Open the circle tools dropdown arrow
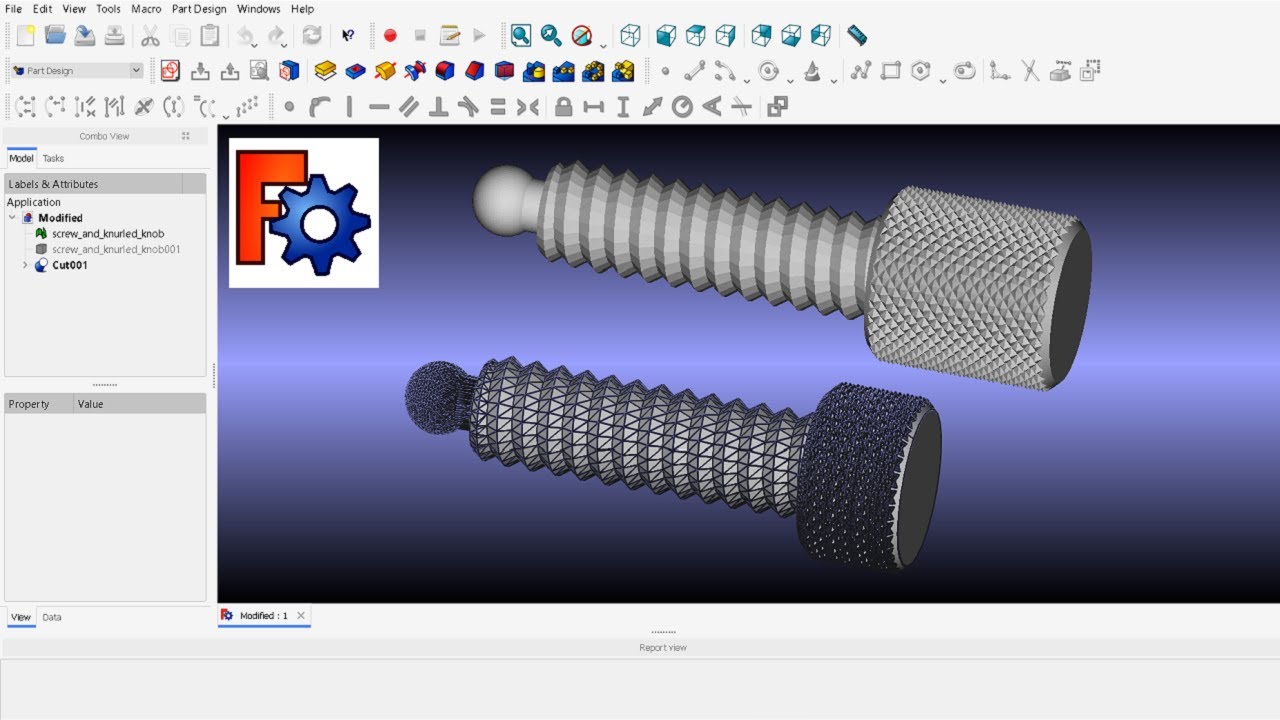 click(790, 80)
